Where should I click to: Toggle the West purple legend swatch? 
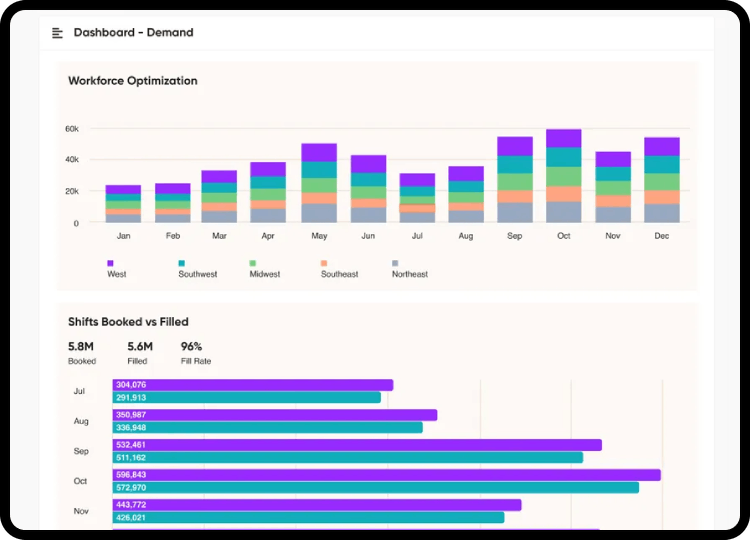110,263
